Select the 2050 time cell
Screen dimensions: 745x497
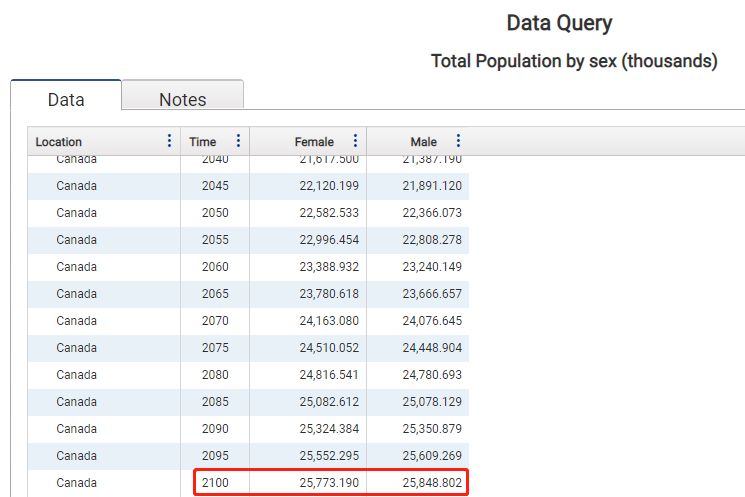[215, 213]
